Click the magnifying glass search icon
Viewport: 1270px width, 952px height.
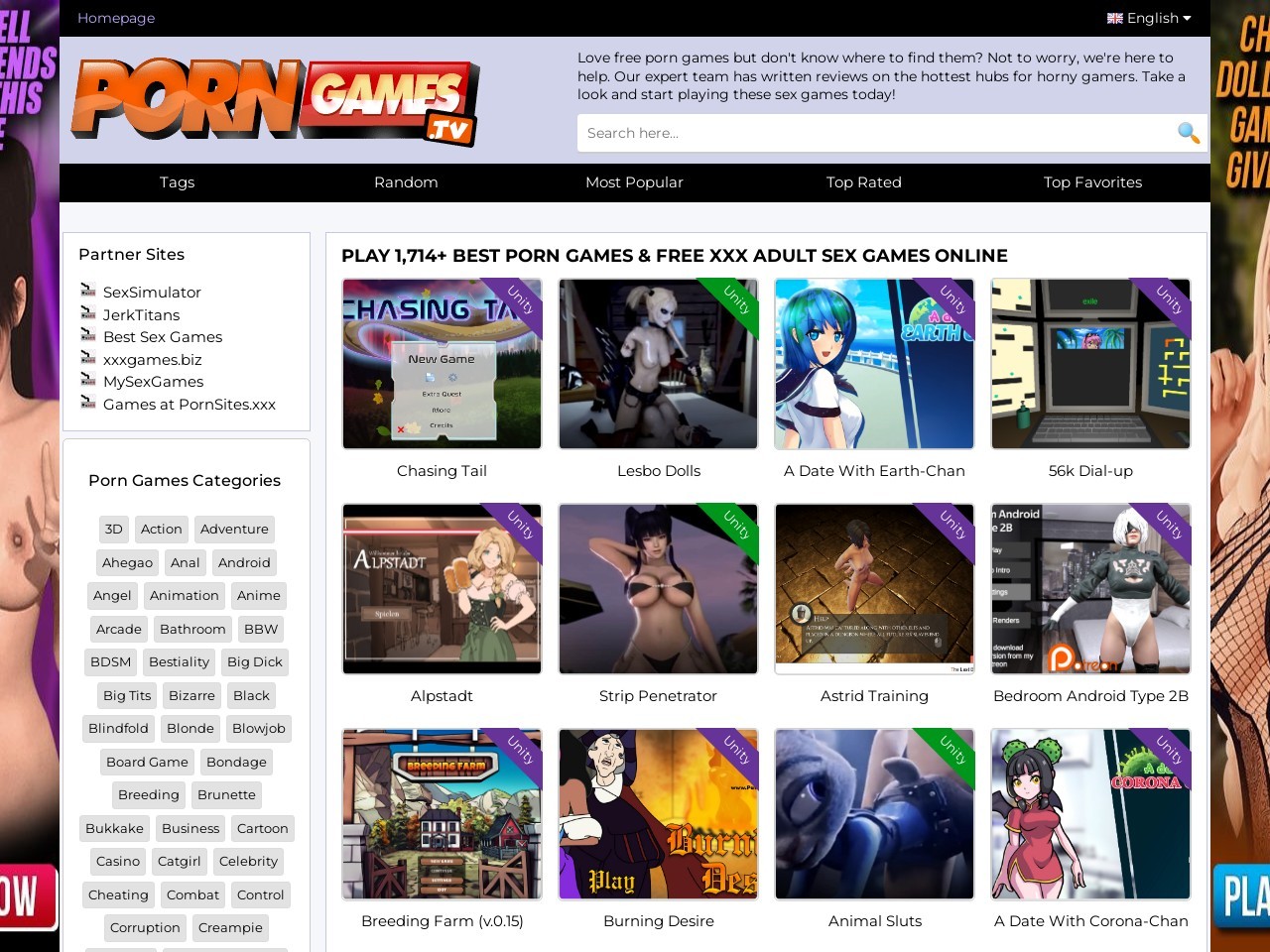pyautogui.click(x=1188, y=133)
